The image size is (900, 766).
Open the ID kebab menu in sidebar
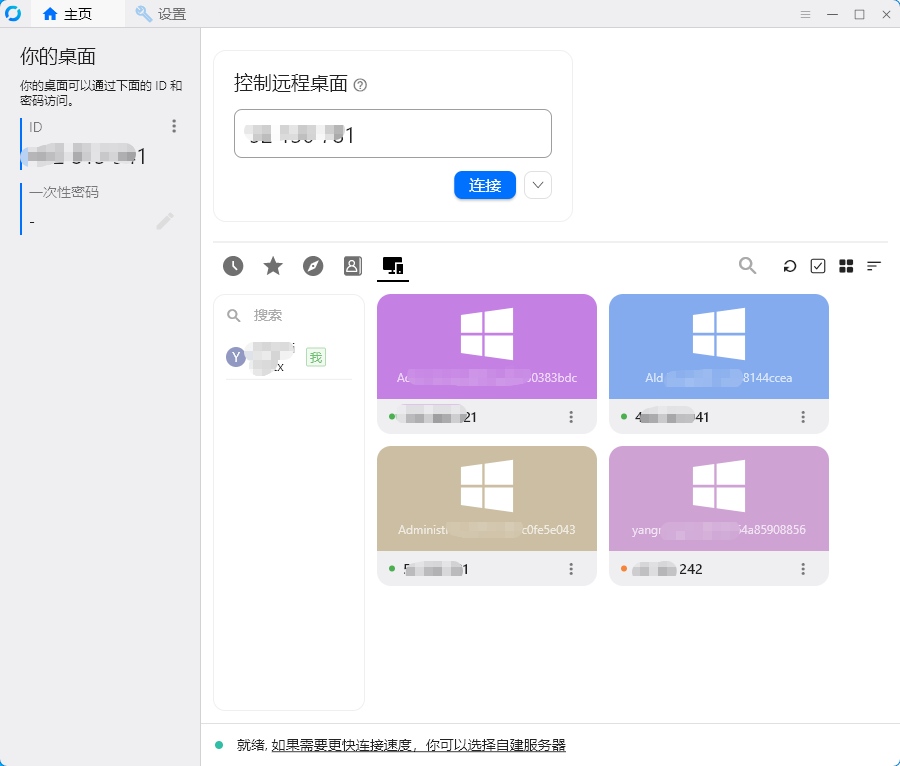174,126
